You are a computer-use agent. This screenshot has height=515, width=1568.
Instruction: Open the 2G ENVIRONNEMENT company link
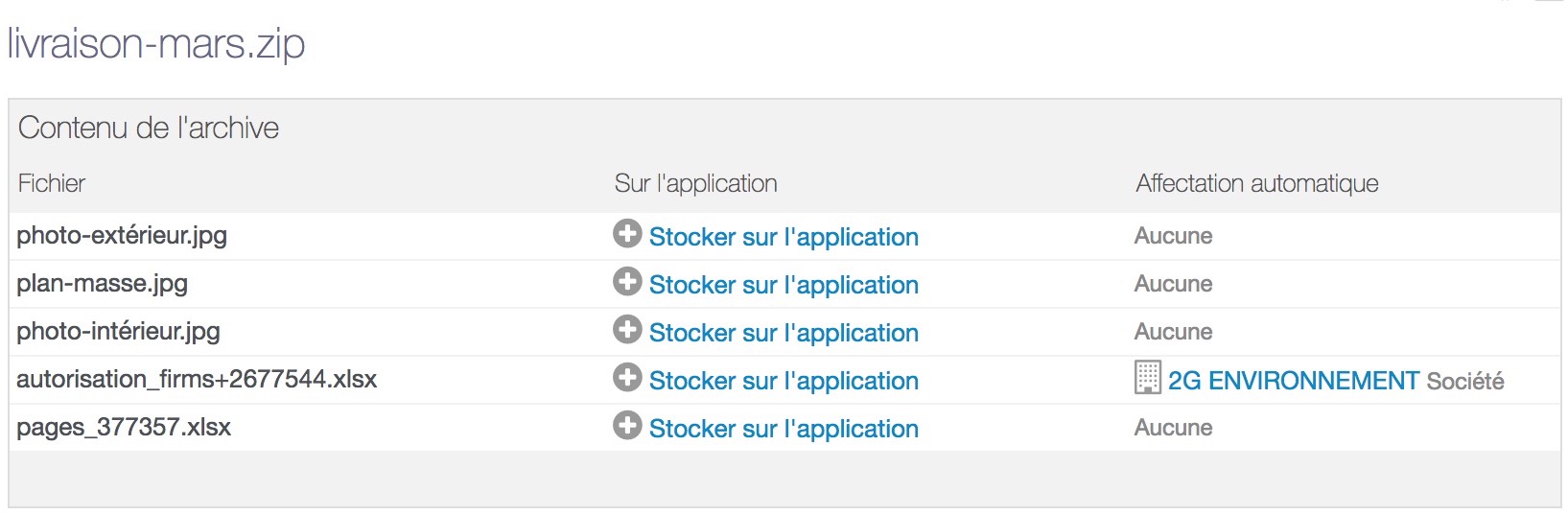pyautogui.click(x=1293, y=381)
